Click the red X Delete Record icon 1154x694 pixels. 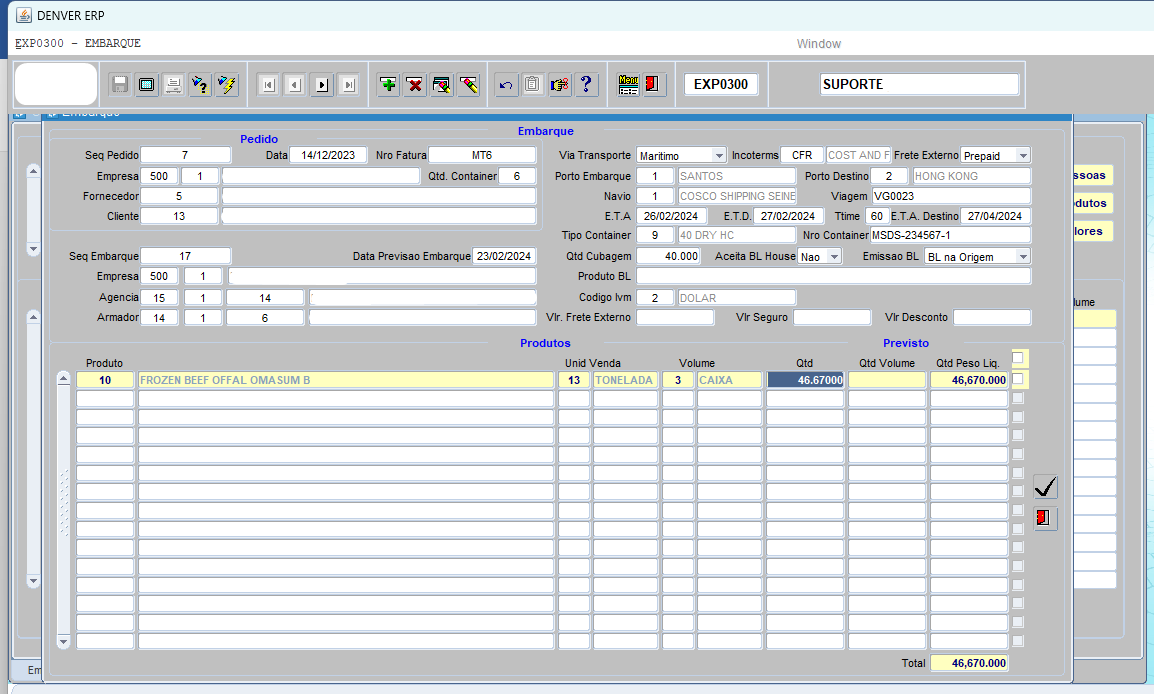tap(415, 85)
